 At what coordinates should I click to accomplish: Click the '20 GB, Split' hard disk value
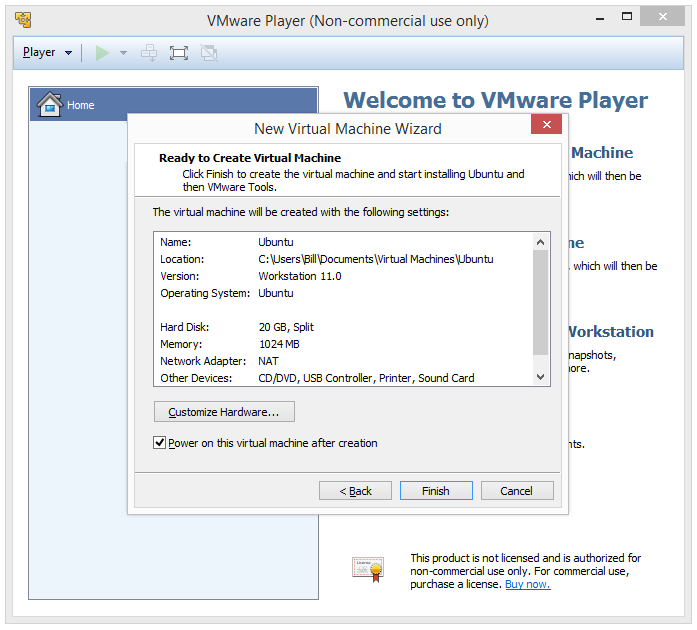click(x=286, y=327)
